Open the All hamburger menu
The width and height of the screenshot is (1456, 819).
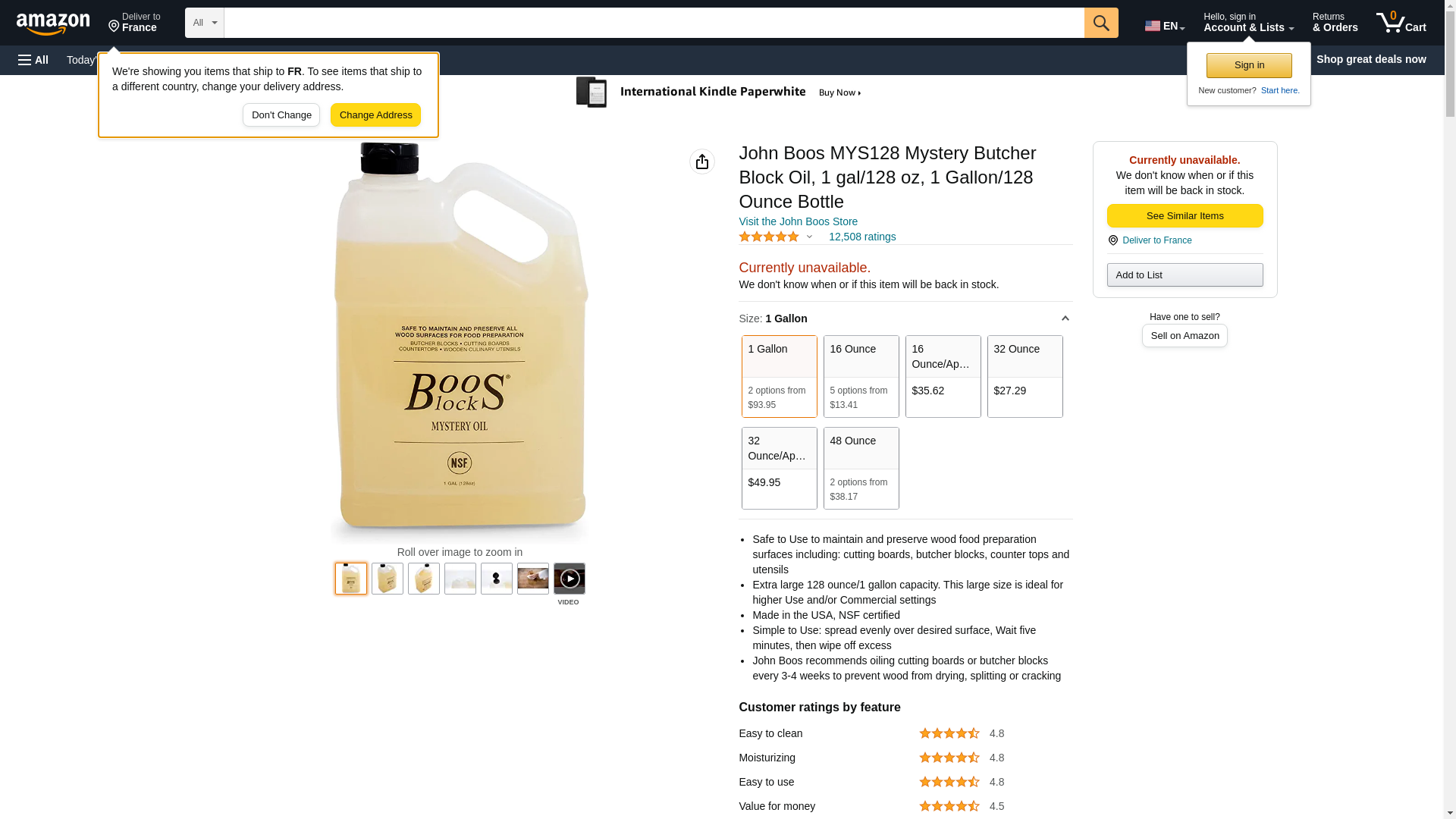tap(33, 60)
